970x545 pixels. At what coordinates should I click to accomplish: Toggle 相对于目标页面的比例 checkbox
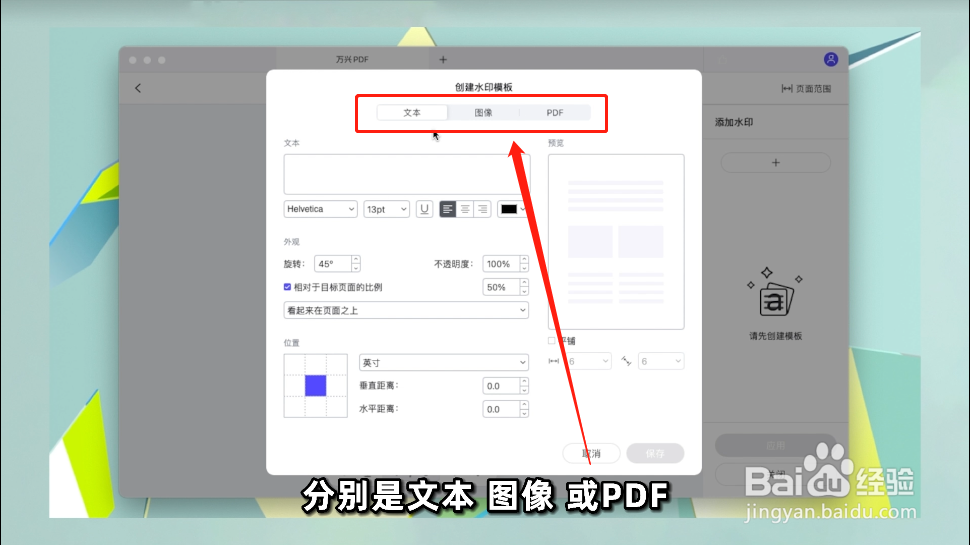pyautogui.click(x=288, y=287)
